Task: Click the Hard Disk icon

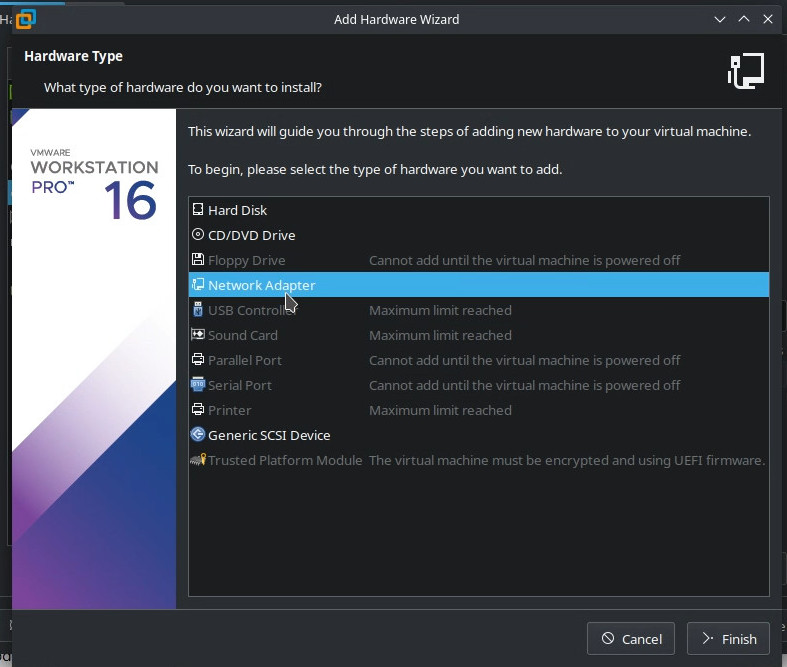Action: (x=198, y=210)
